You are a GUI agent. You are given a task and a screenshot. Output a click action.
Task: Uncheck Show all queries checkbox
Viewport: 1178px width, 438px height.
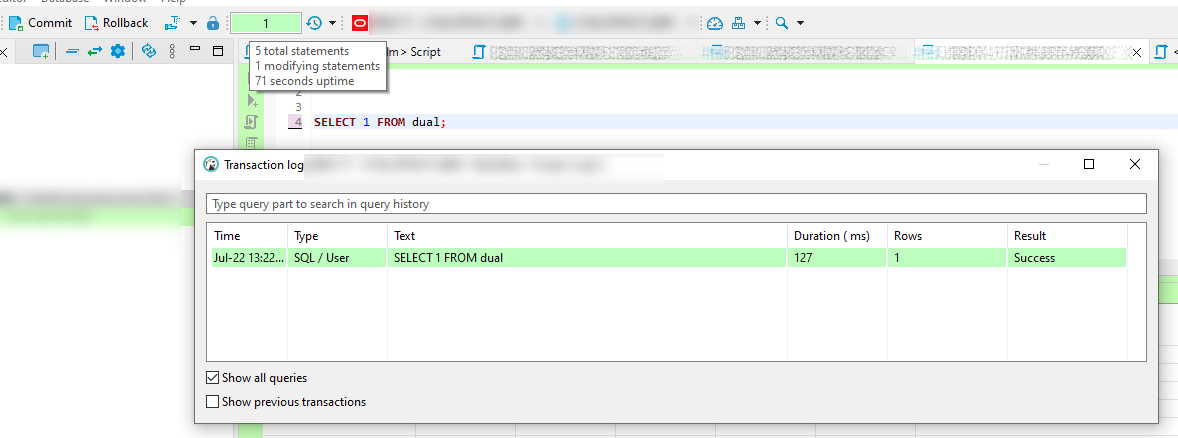(x=213, y=378)
